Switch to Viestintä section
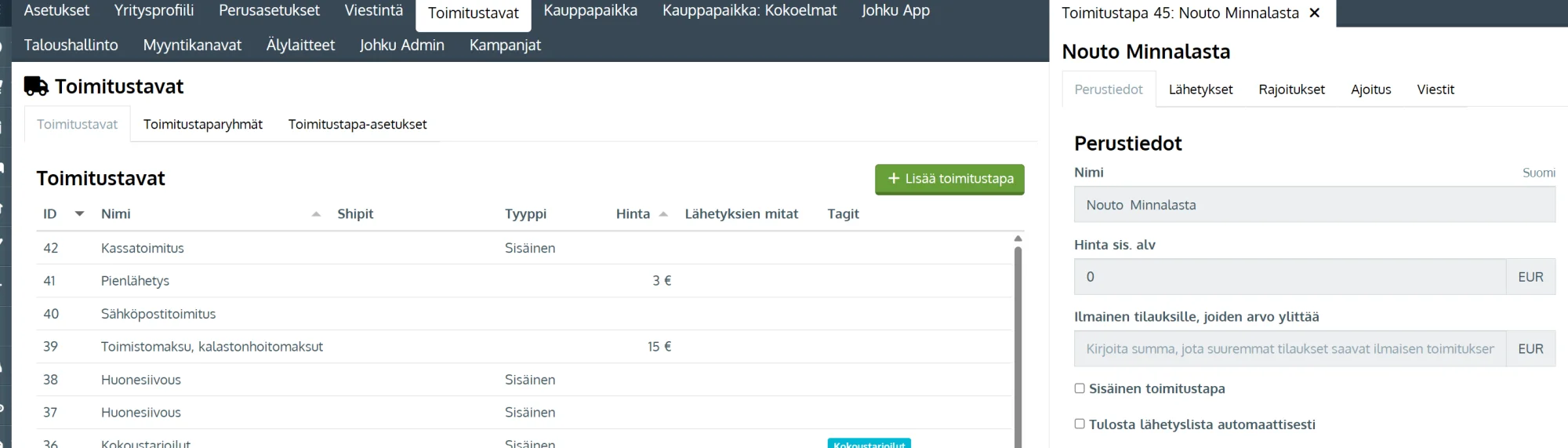Image resolution: width=1568 pixels, height=448 pixels. (374, 11)
